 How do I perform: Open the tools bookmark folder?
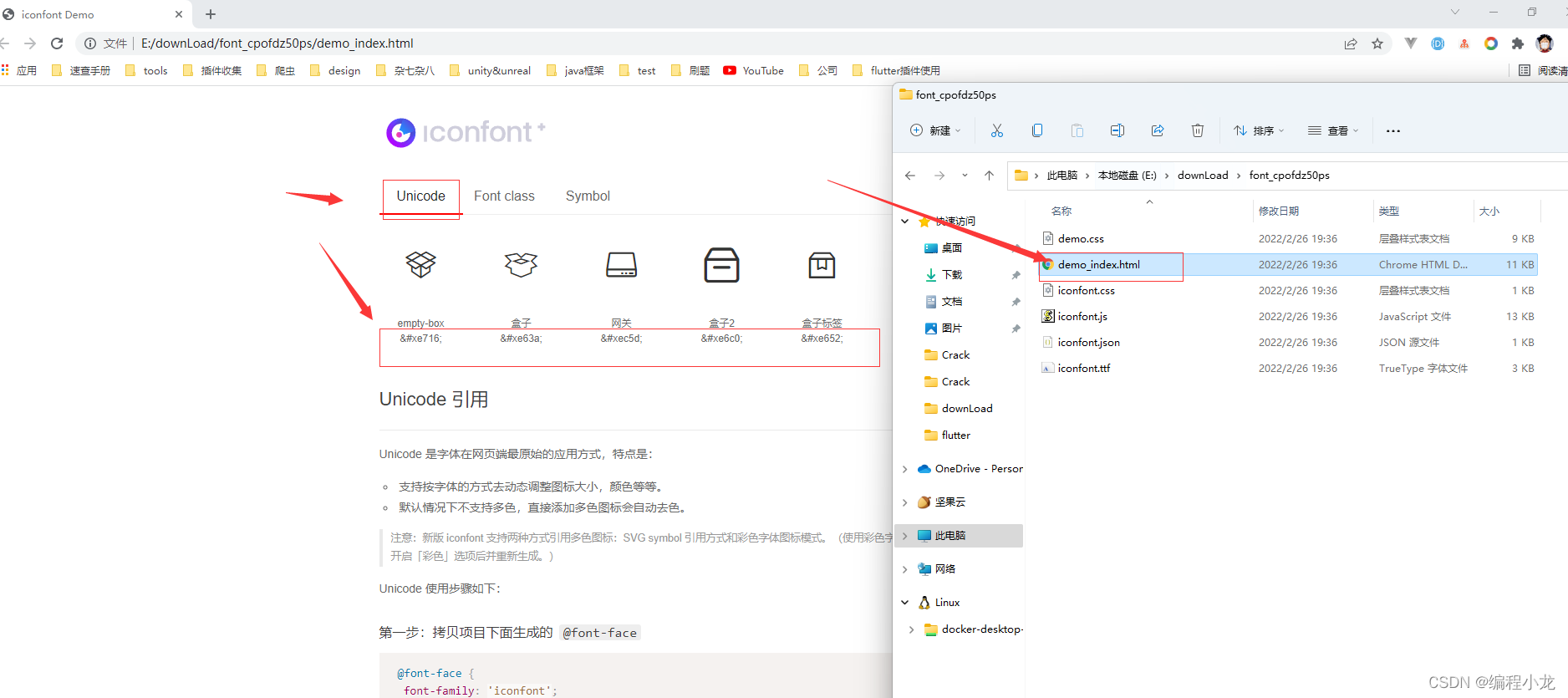146,70
